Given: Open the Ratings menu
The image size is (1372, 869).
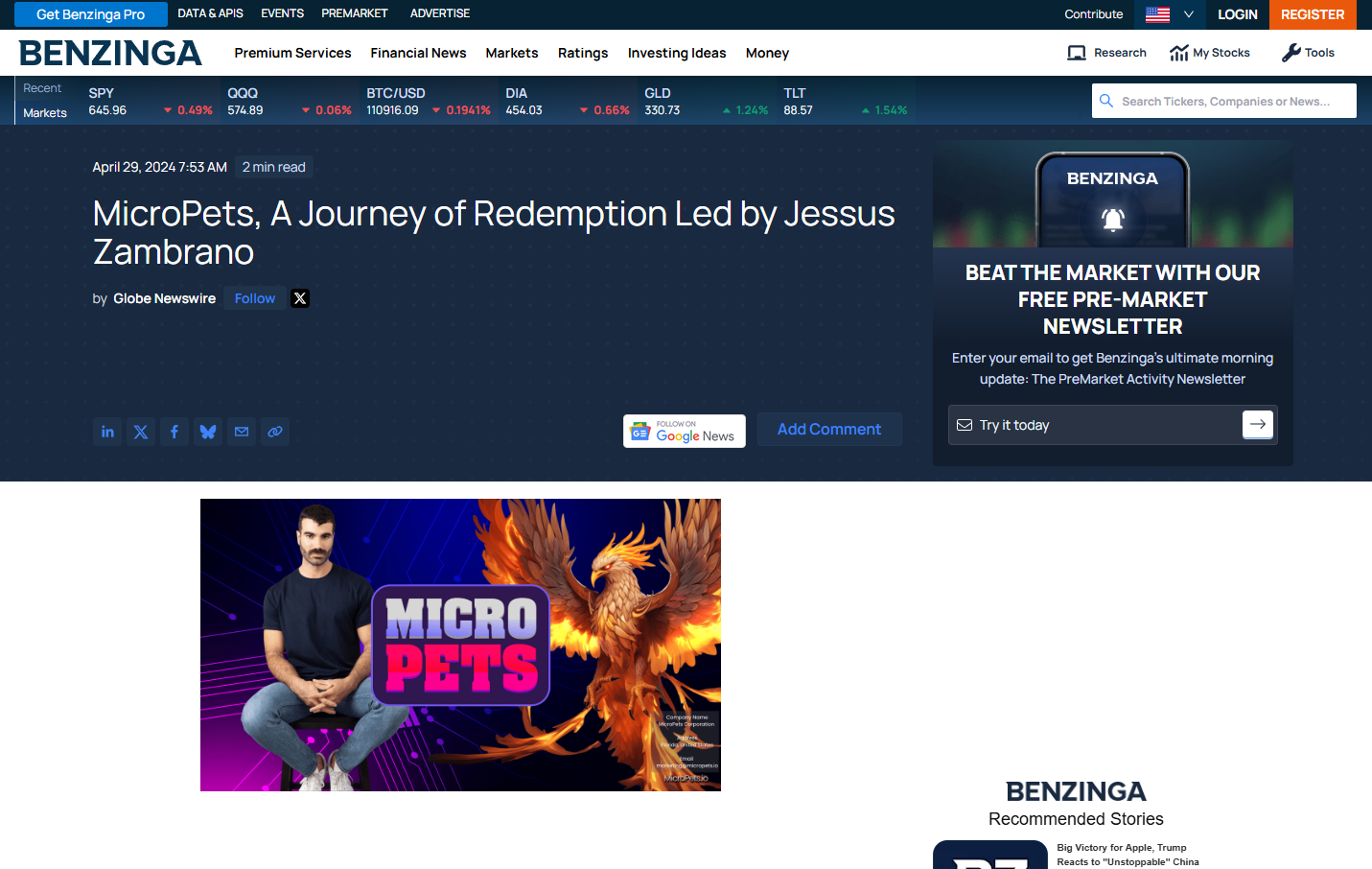Looking at the screenshot, I should click(583, 53).
